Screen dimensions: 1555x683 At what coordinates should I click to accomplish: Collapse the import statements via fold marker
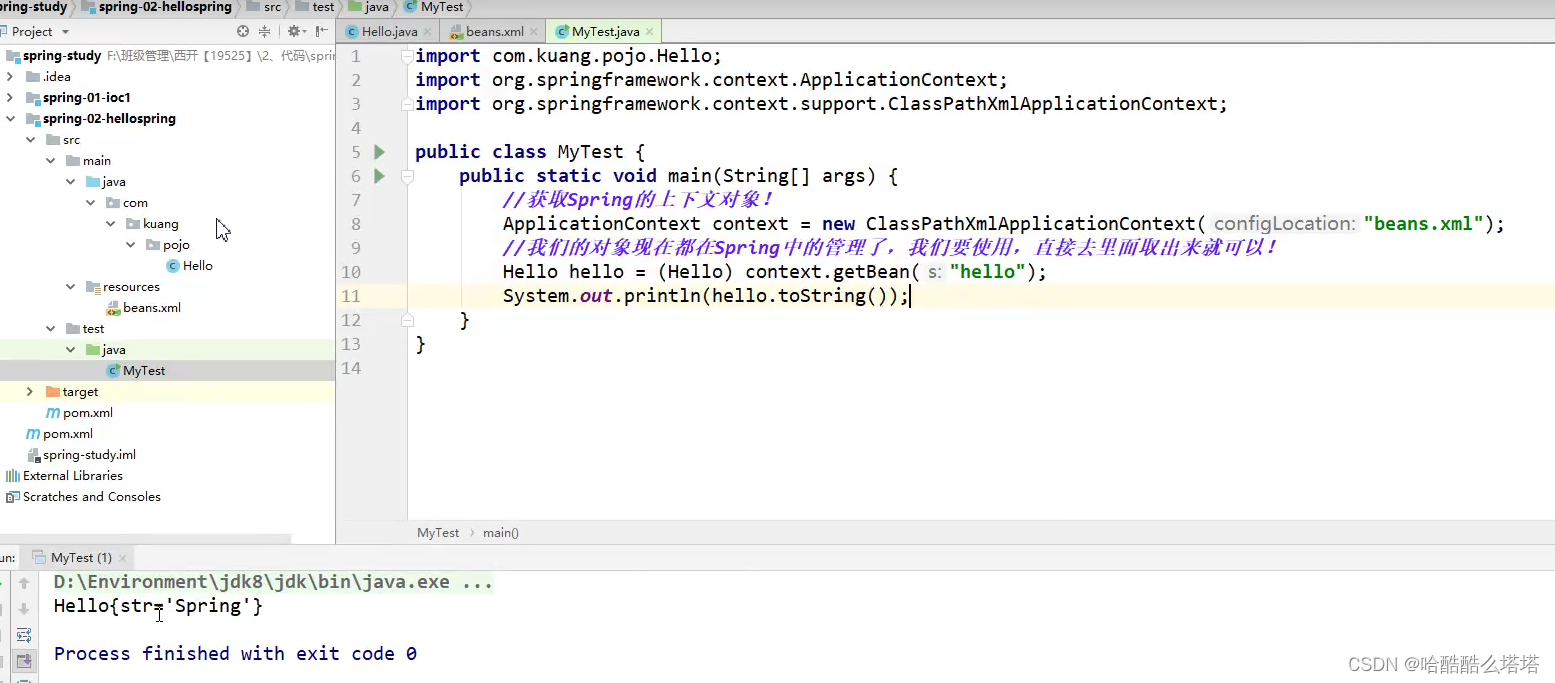click(x=407, y=57)
